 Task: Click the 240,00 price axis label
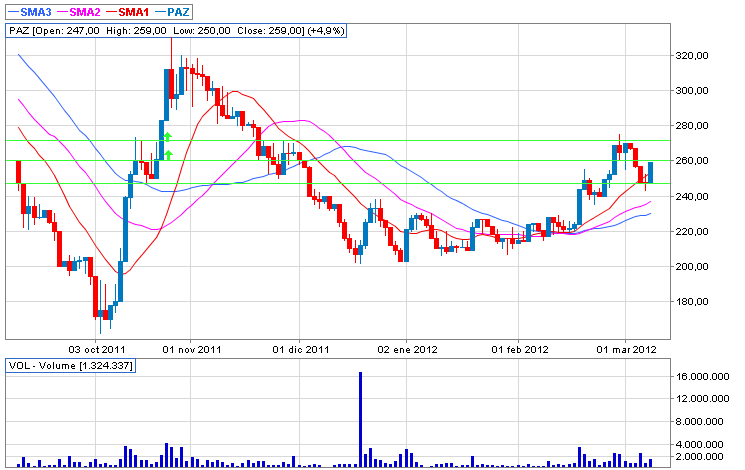pos(692,196)
